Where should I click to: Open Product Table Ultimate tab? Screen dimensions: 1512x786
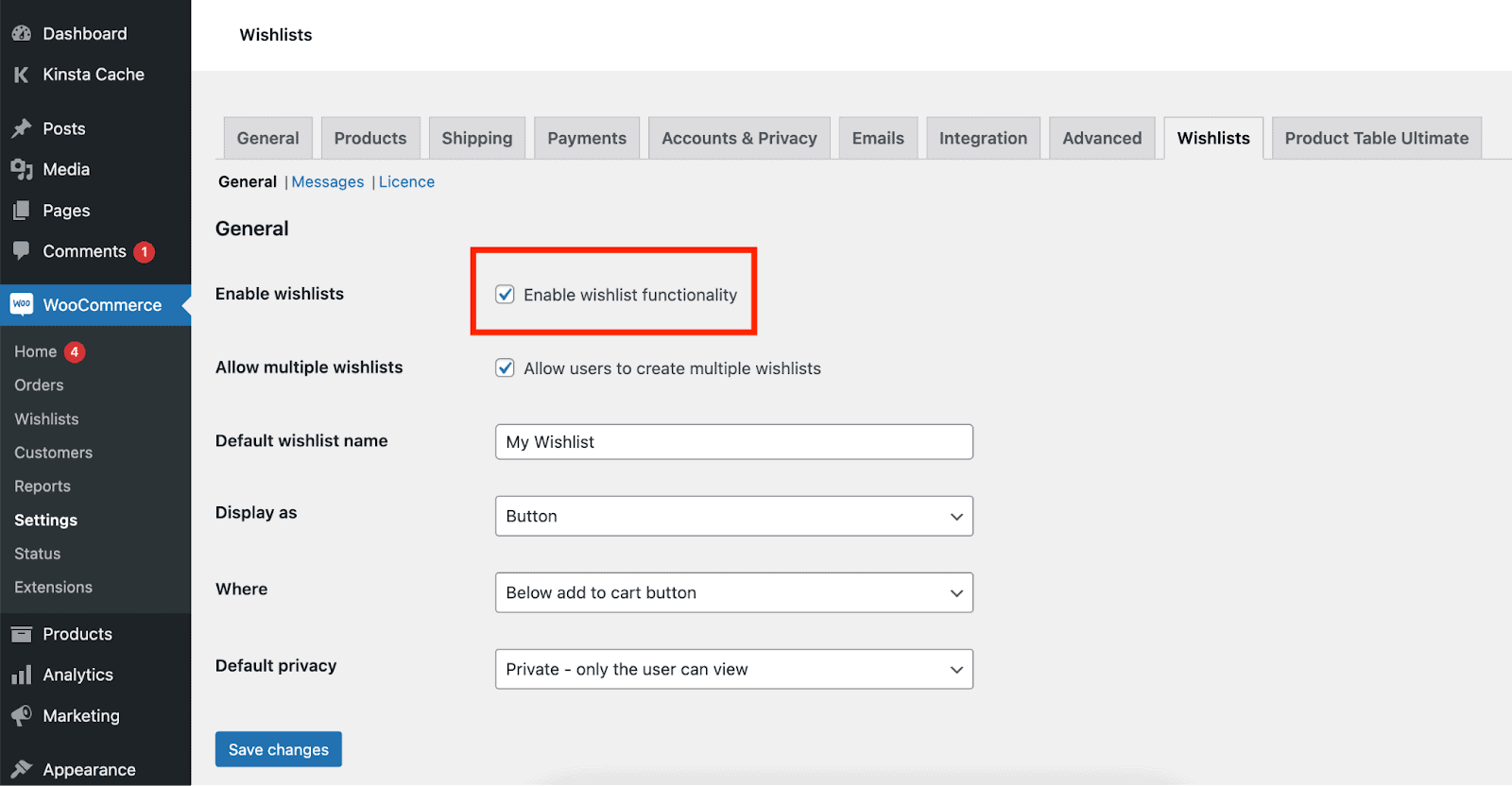click(x=1377, y=138)
